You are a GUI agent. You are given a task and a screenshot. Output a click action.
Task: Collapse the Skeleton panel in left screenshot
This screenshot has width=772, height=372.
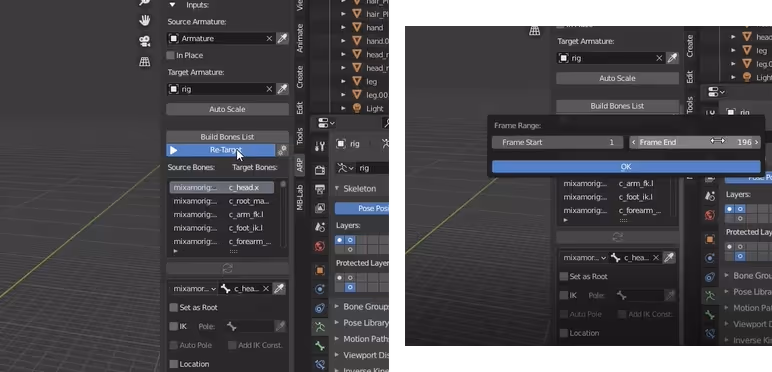[337, 189]
